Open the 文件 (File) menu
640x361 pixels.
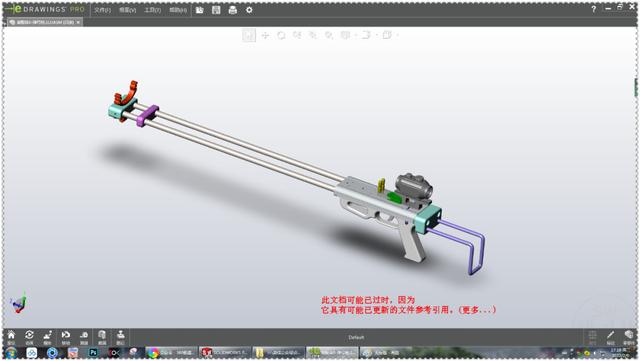[102, 10]
